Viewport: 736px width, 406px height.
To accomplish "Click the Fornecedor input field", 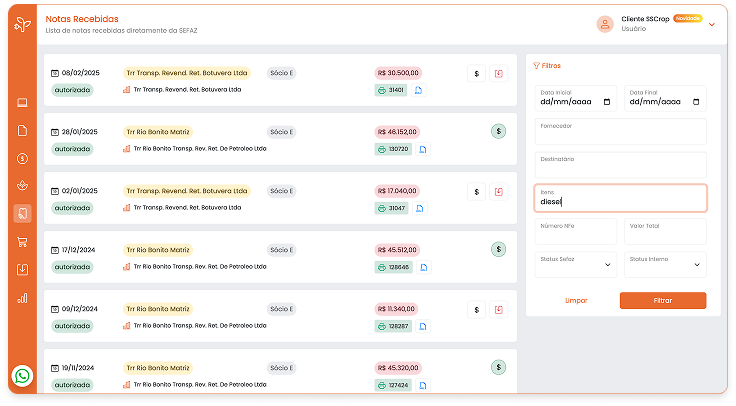I will (x=620, y=133).
